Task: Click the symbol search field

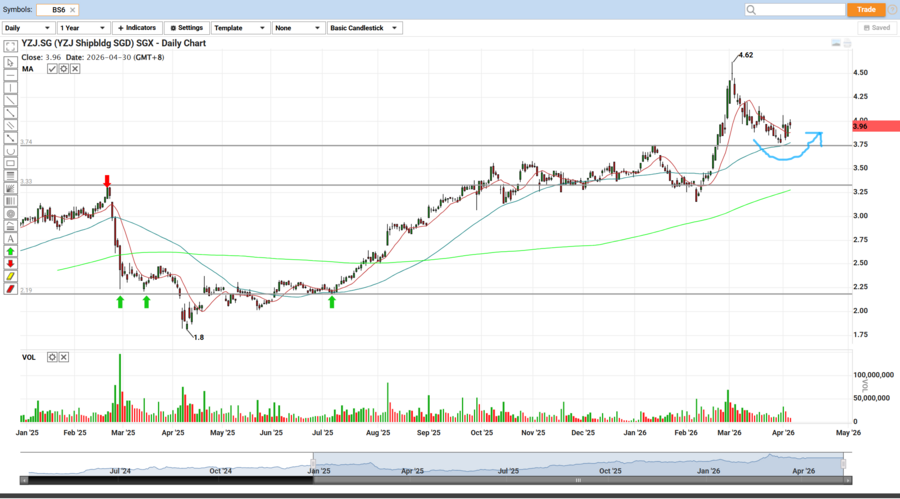Action: [793, 9]
